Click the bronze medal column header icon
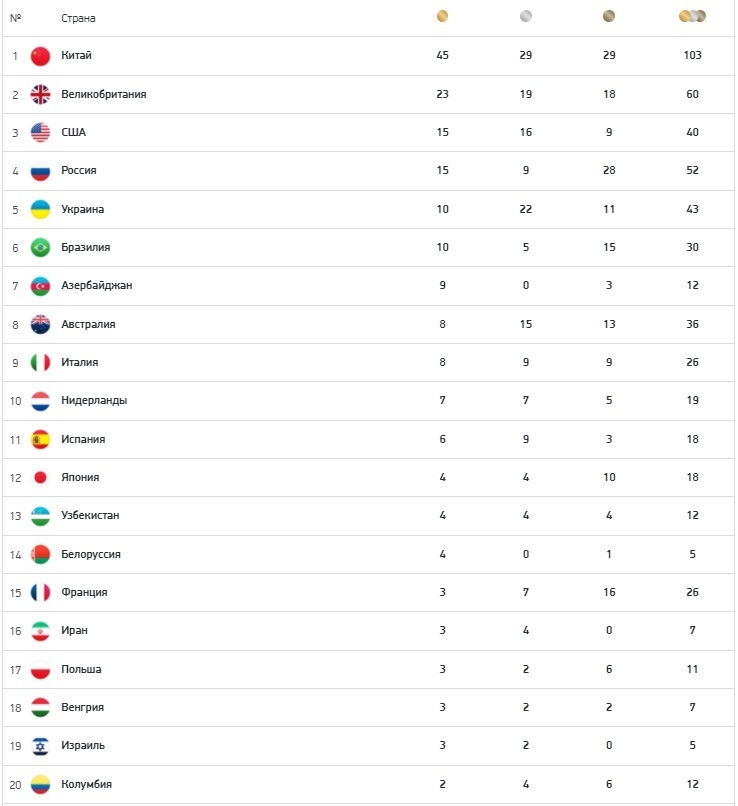The width and height of the screenshot is (738, 806). (609, 16)
